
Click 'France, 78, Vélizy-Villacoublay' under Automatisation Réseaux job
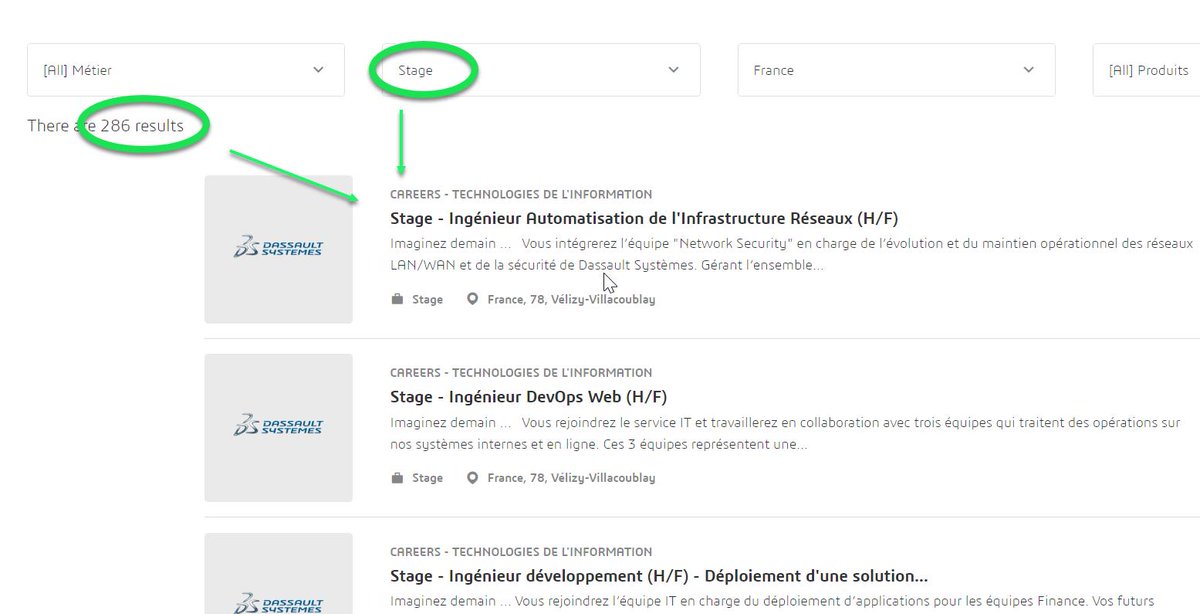[571, 299]
